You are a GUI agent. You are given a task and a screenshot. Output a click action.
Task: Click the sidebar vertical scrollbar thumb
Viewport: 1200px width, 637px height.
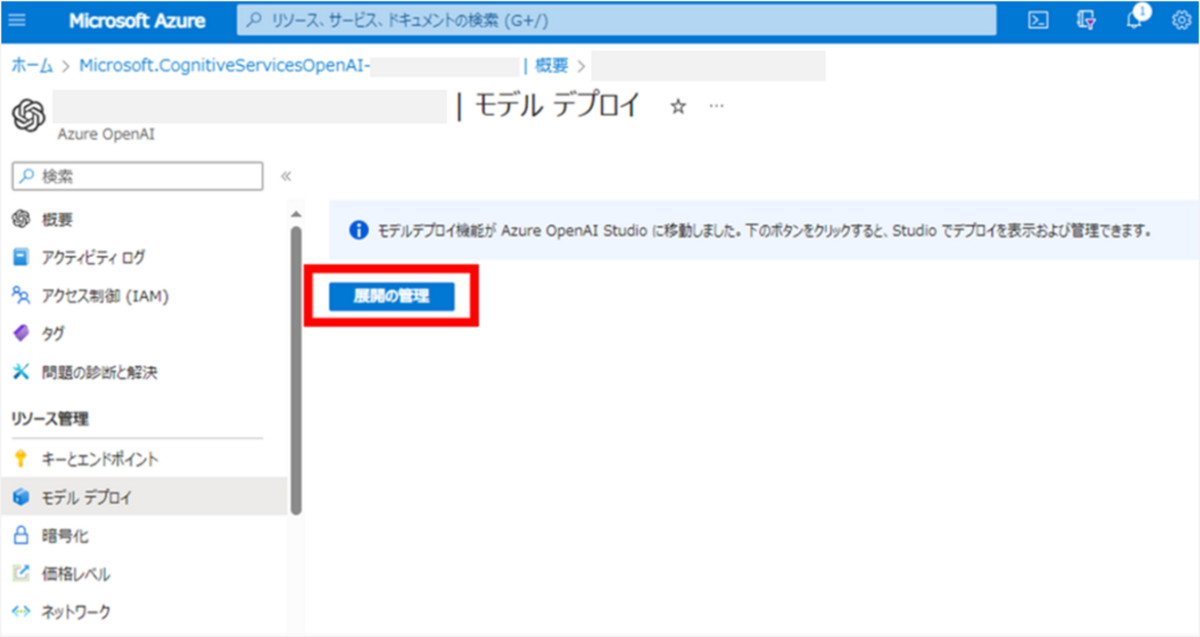click(295, 370)
